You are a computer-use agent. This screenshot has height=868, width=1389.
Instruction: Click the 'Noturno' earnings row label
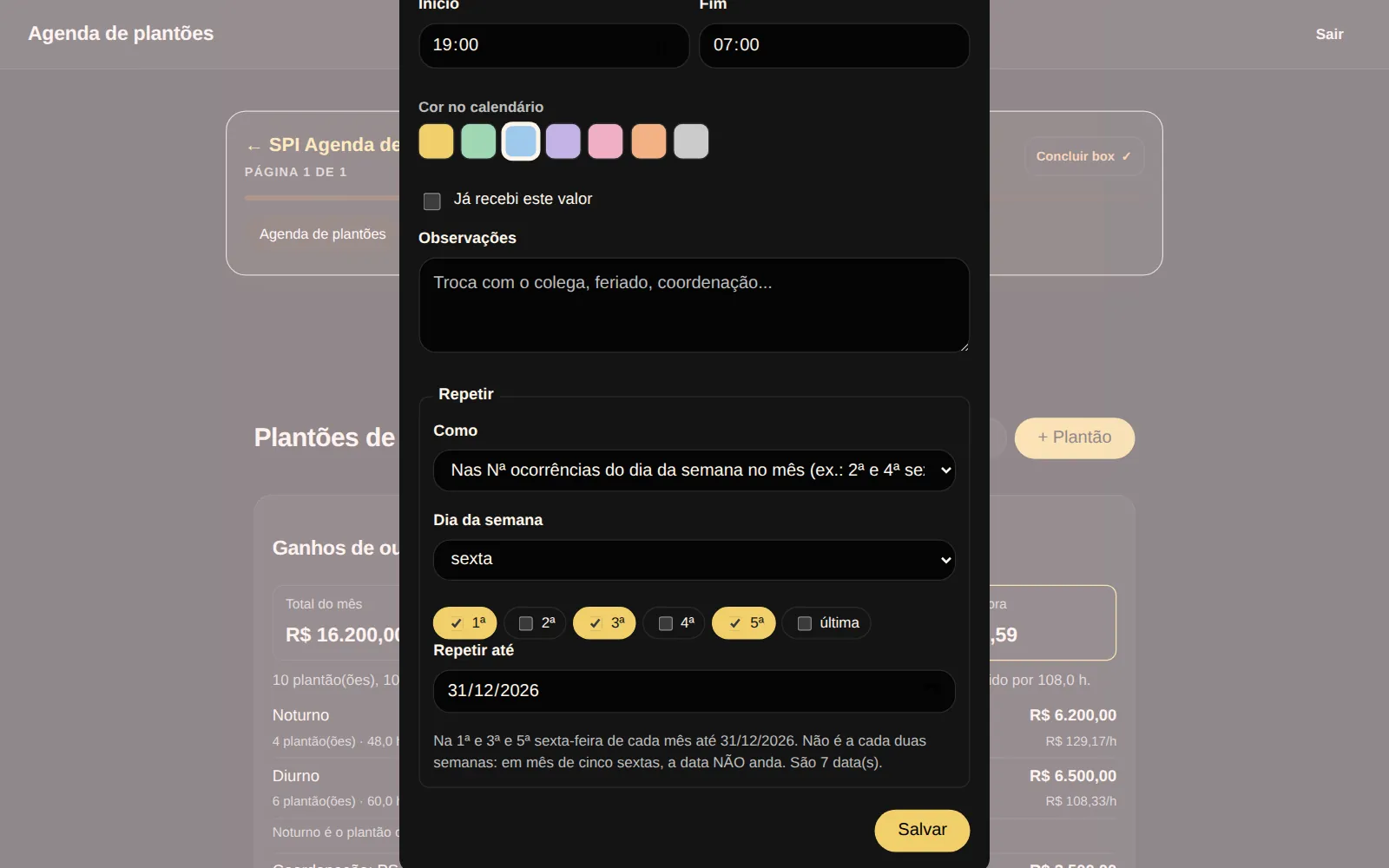click(300, 715)
